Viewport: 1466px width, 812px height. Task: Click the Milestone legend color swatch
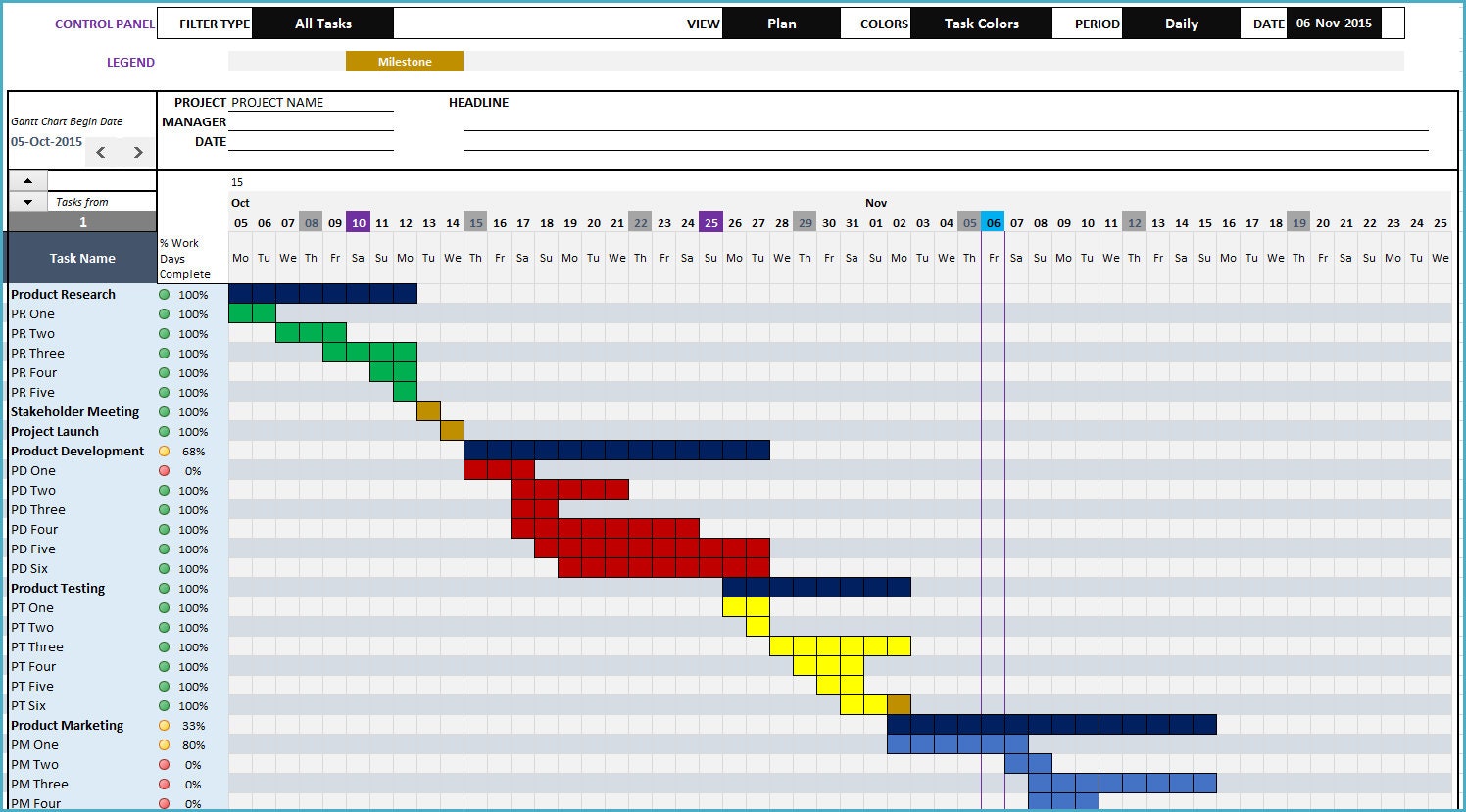tap(405, 60)
